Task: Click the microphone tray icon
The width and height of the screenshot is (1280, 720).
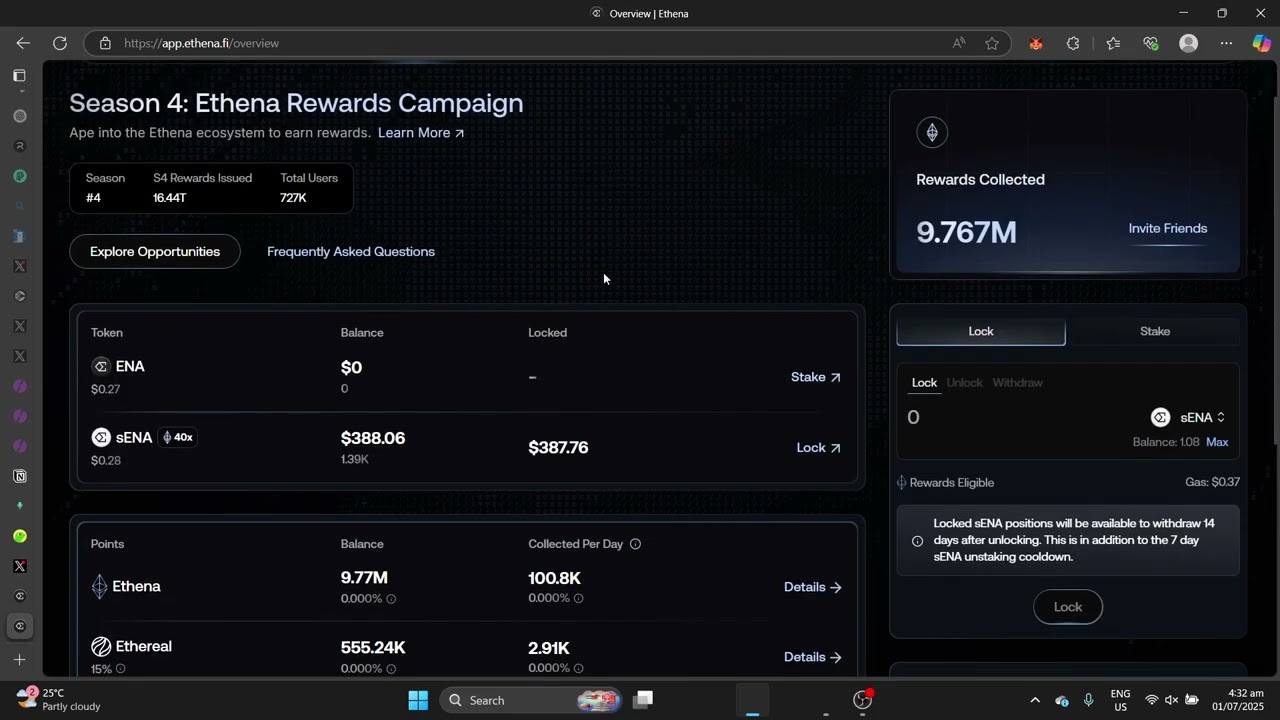Action: pyautogui.click(x=1088, y=700)
